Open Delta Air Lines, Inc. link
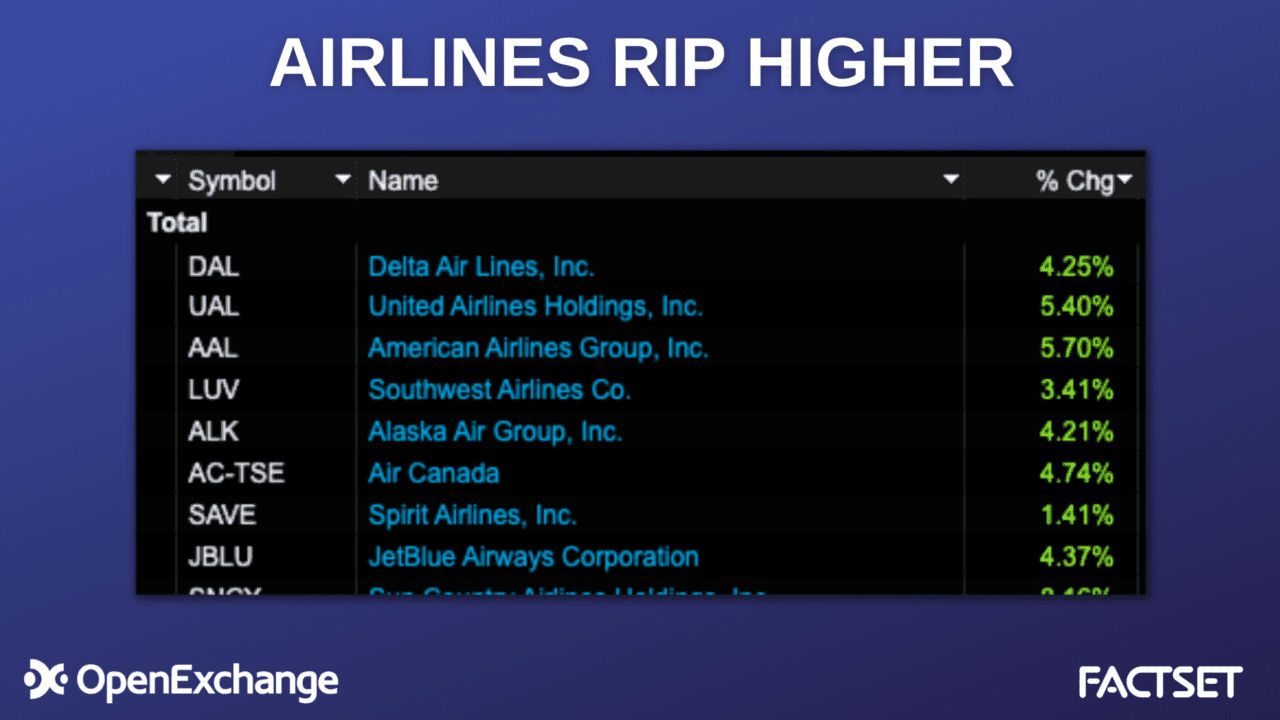The height and width of the screenshot is (720, 1280). click(481, 267)
